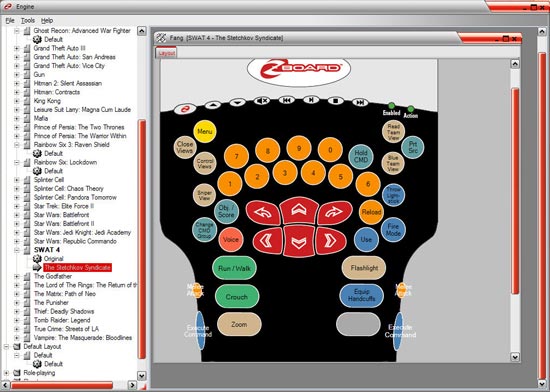Expand the Grand Theft Auto III node
Screen dimensions: 550x392
click(17, 48)
